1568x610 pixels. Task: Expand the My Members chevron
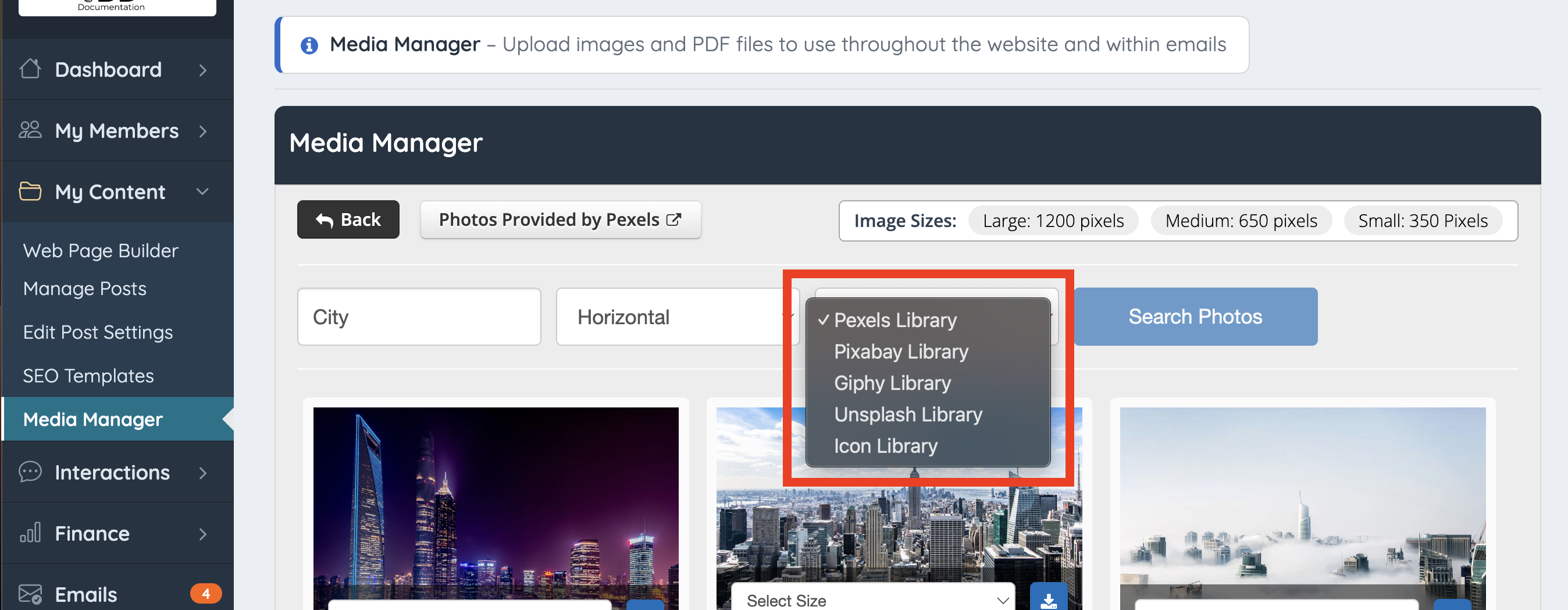coord(203,131)
